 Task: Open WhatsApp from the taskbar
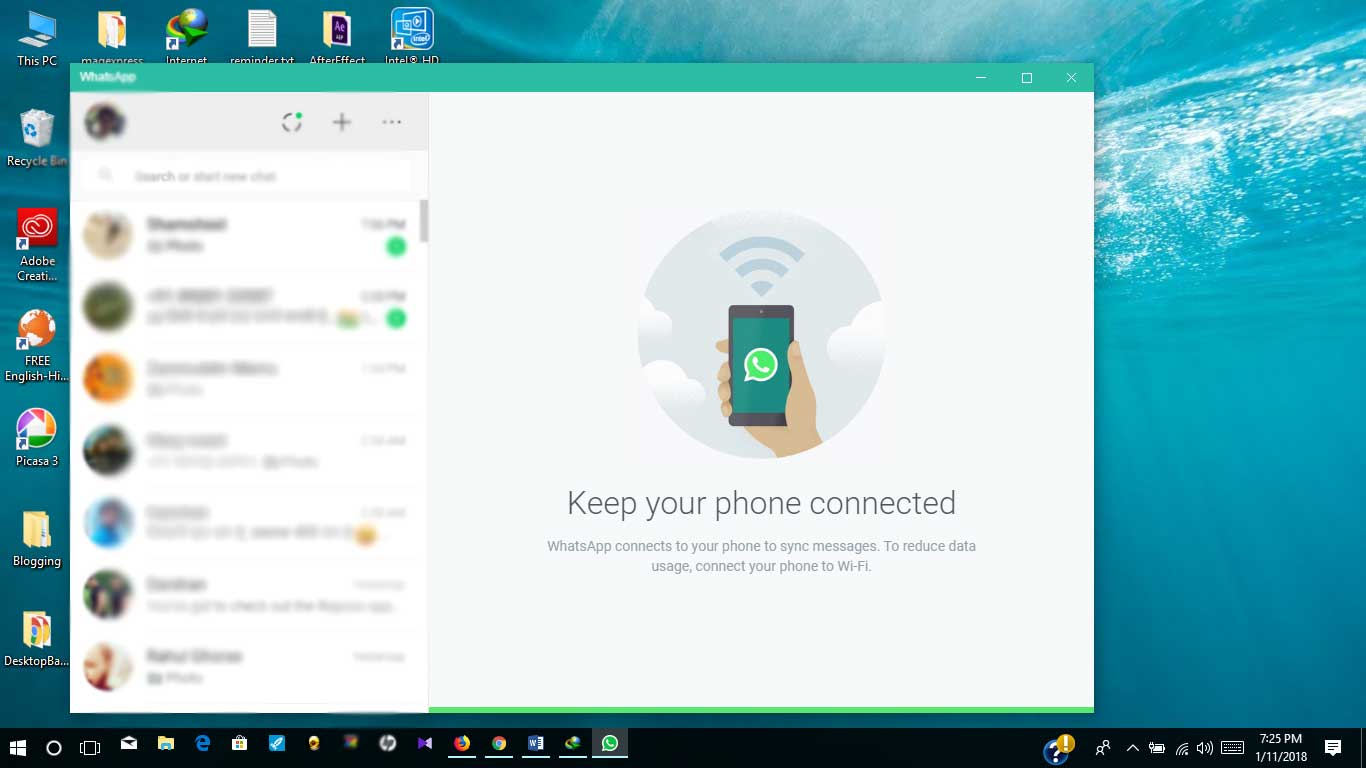point(610,744)
